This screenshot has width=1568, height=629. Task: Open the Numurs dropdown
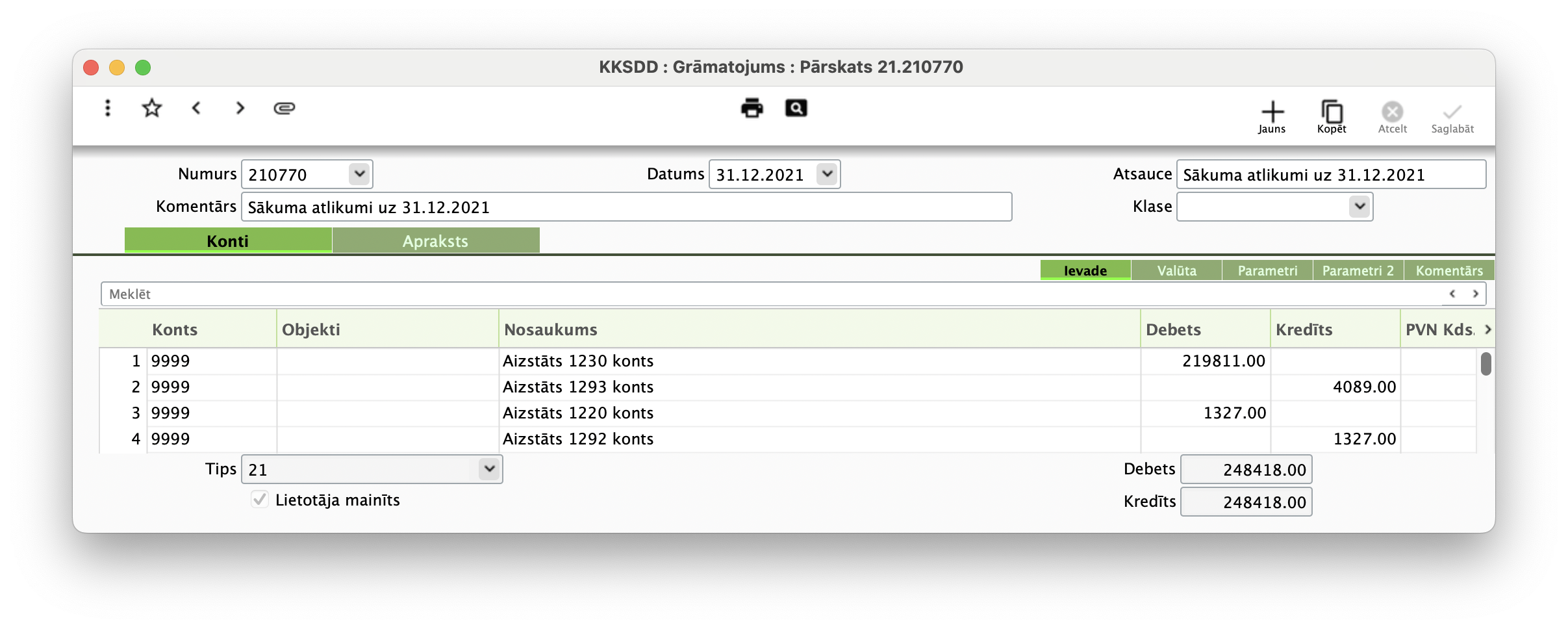point(359,173)
